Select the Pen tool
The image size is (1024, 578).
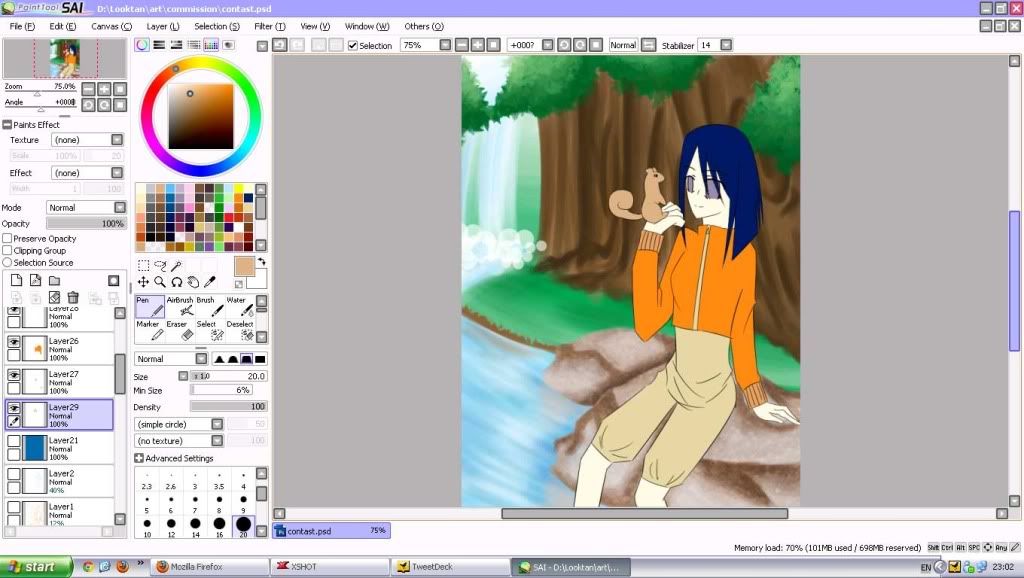coord(150,306)
